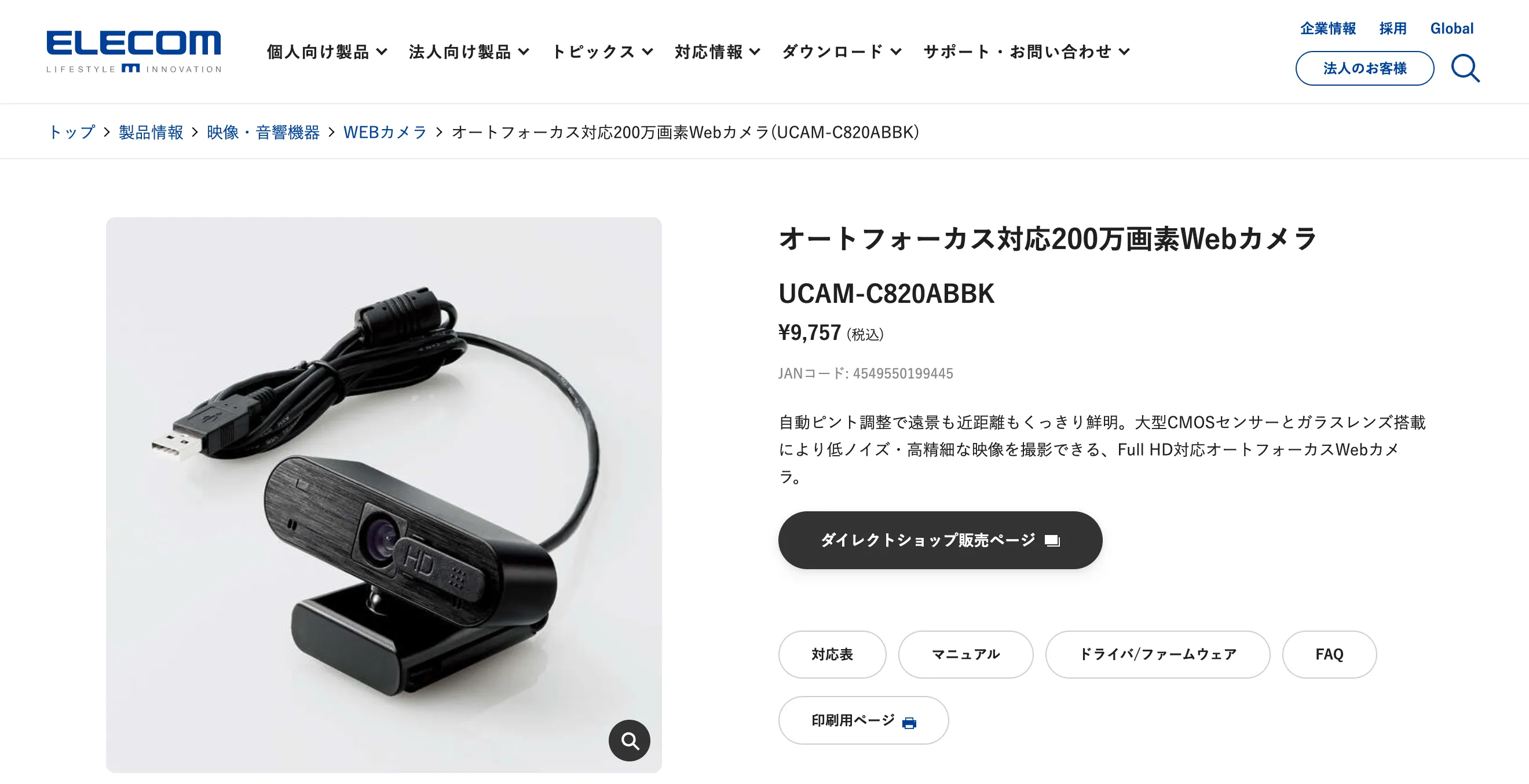The width and height of the screenshot is (1529, 784).
Task: Expand 対応情報 menu
Action: (717, 52)
